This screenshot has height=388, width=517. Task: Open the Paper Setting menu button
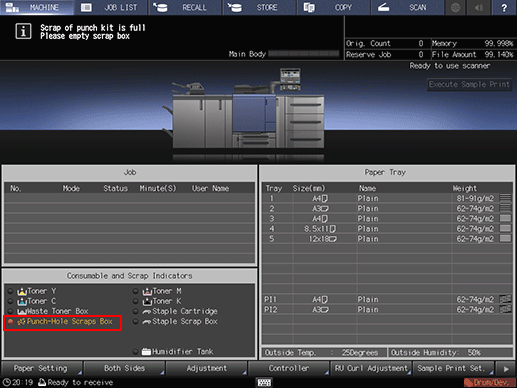coord(42,368)
